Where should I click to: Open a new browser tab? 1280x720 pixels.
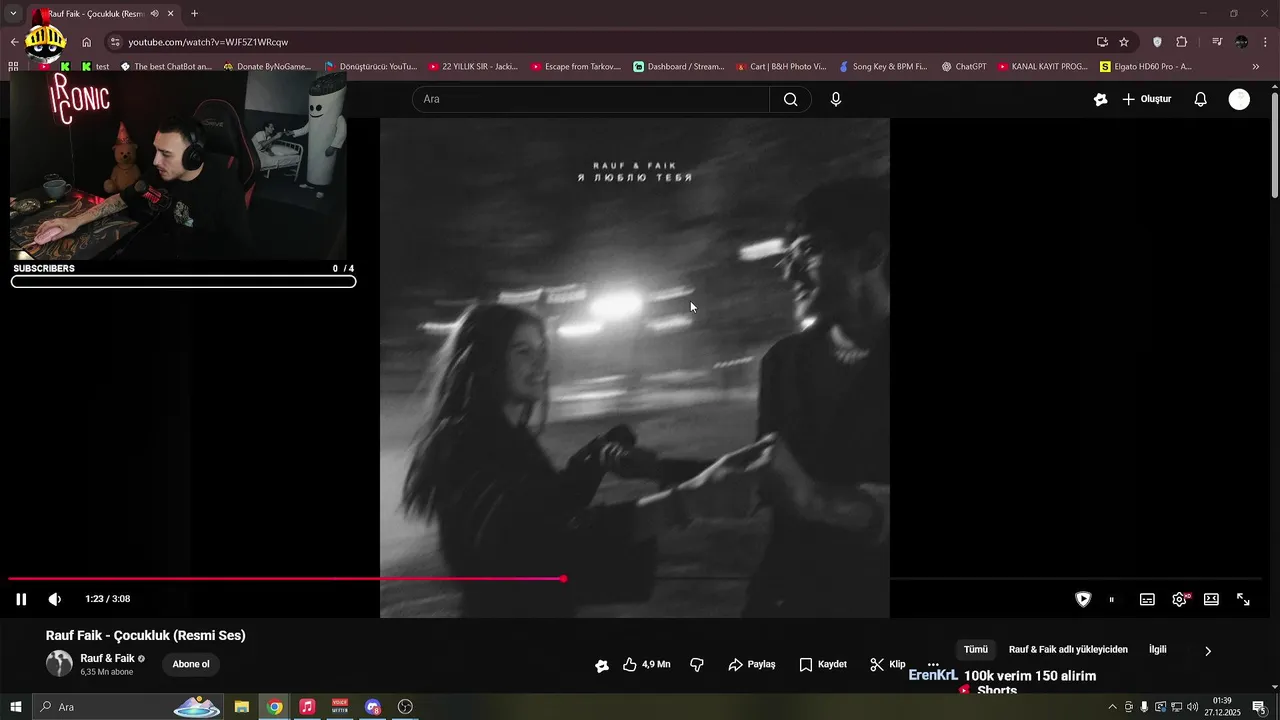(x=195, y=14)
